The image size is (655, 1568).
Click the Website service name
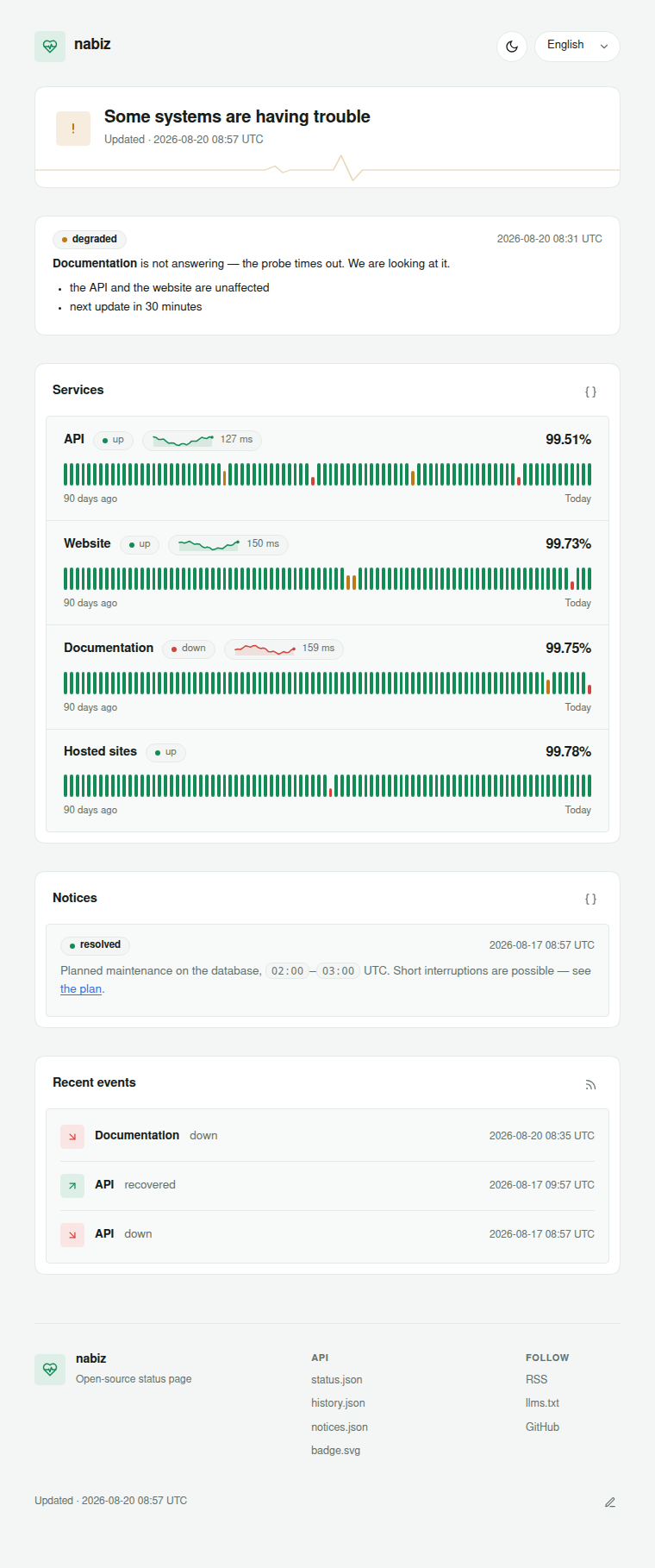pyautogui.click(x=87, y=544)
